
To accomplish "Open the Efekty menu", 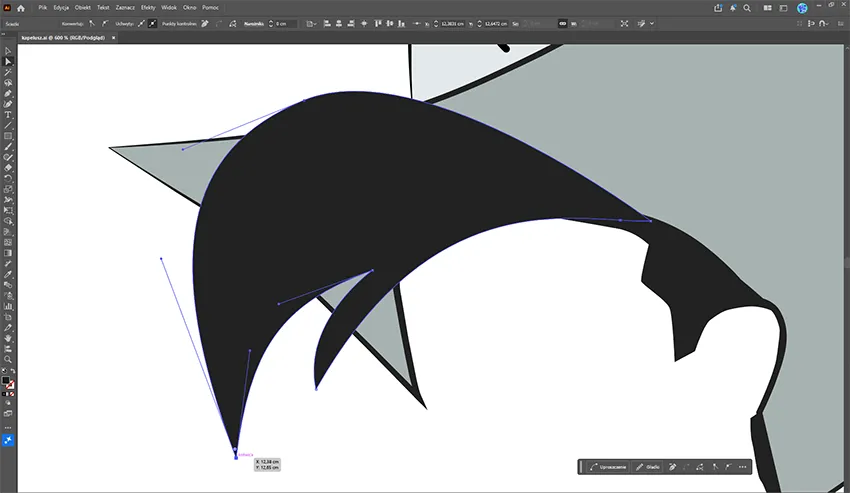I will (148, 8).
